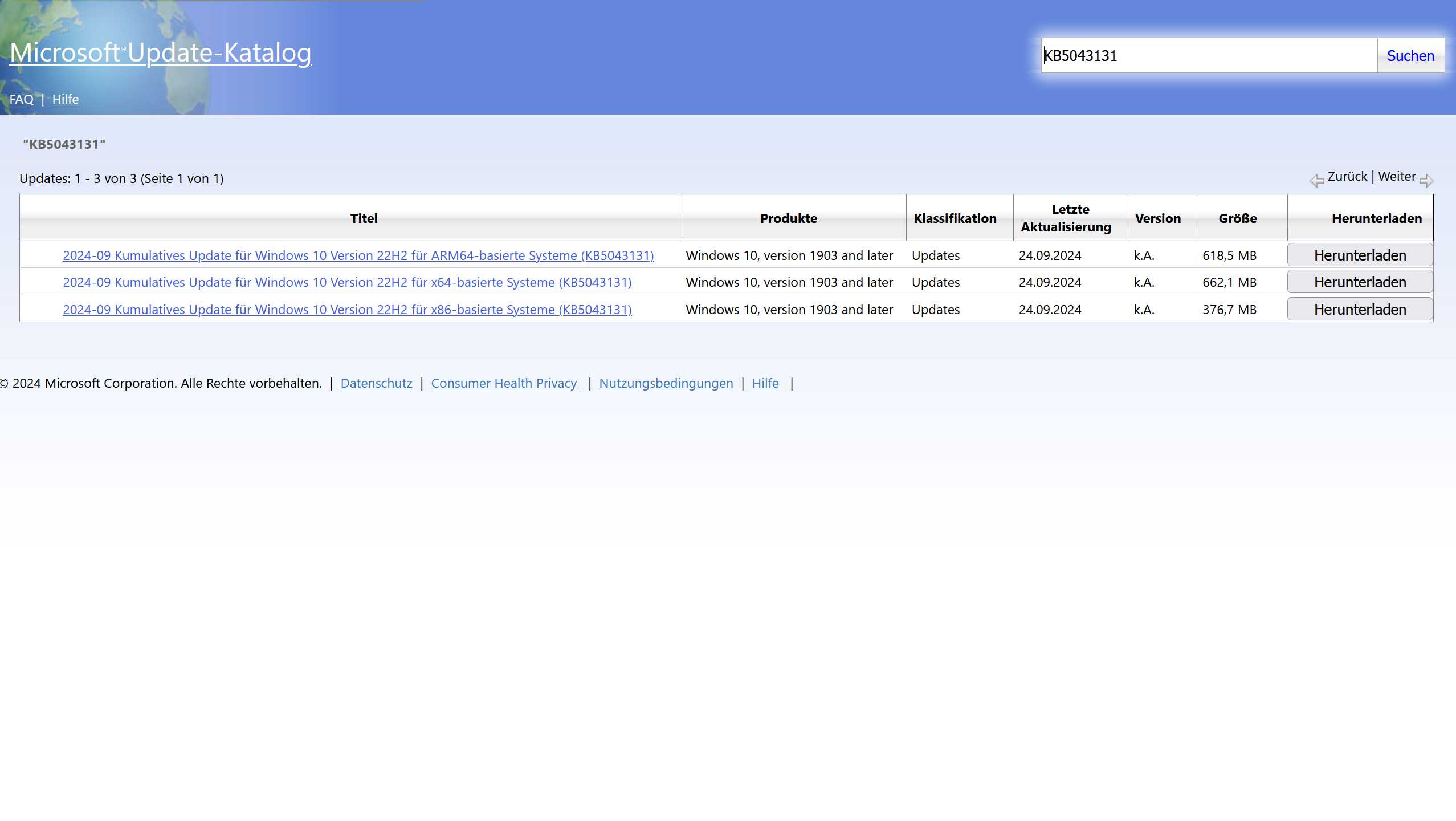Viewport: 1456px width, 821px height.
Task: Open the Datenschutz footer link
Action: pos(376,383)
